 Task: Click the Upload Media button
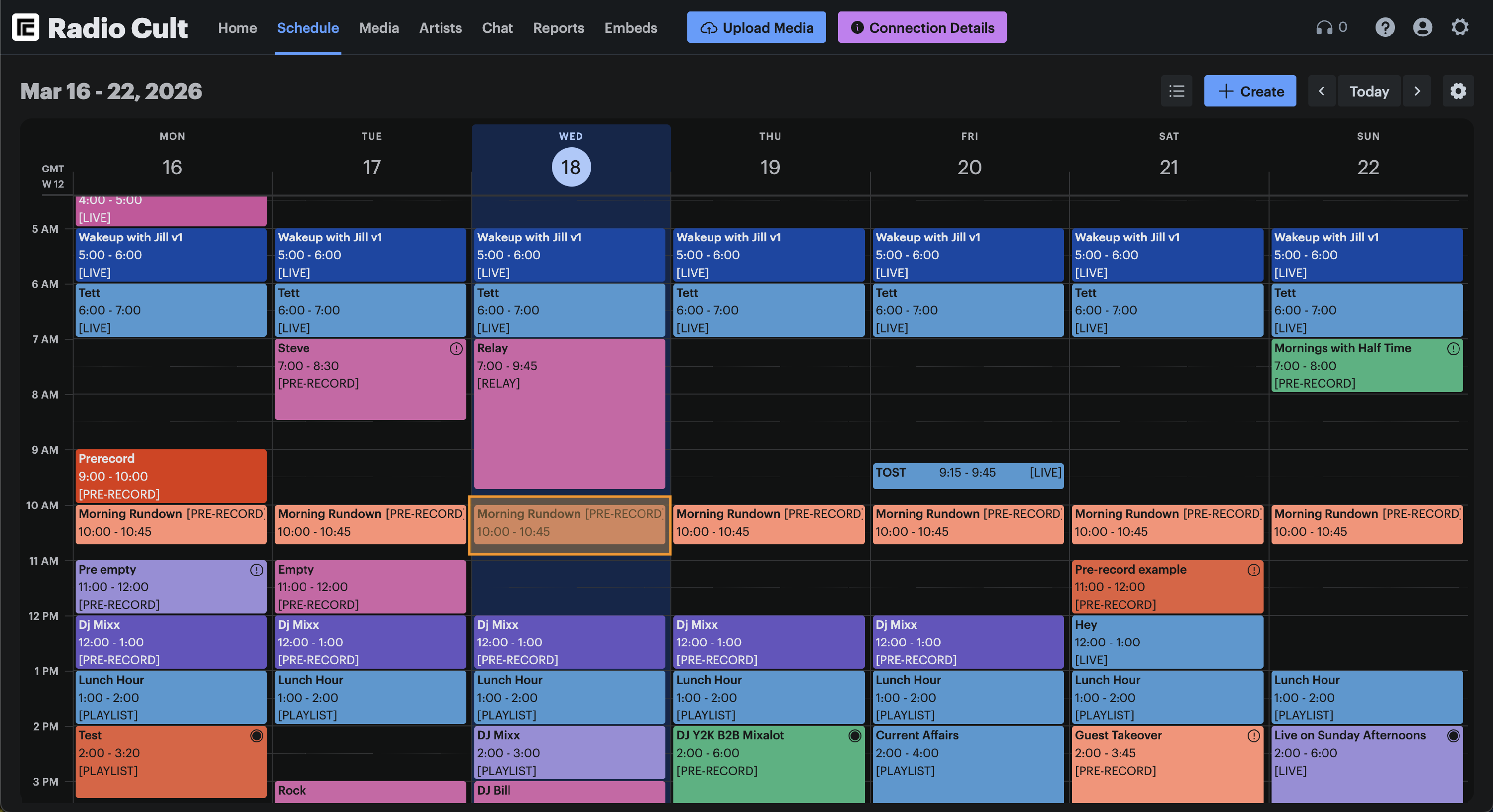click(756, 28)
